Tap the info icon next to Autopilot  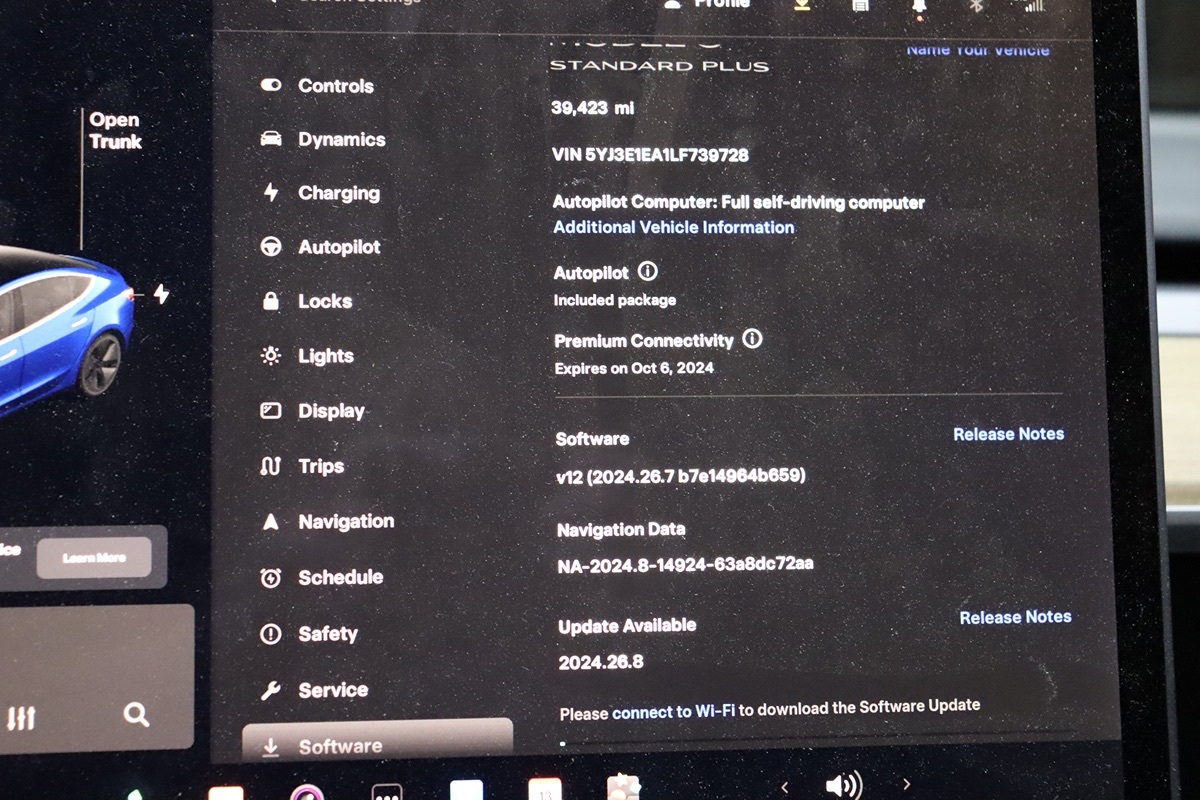coord(648,271)
